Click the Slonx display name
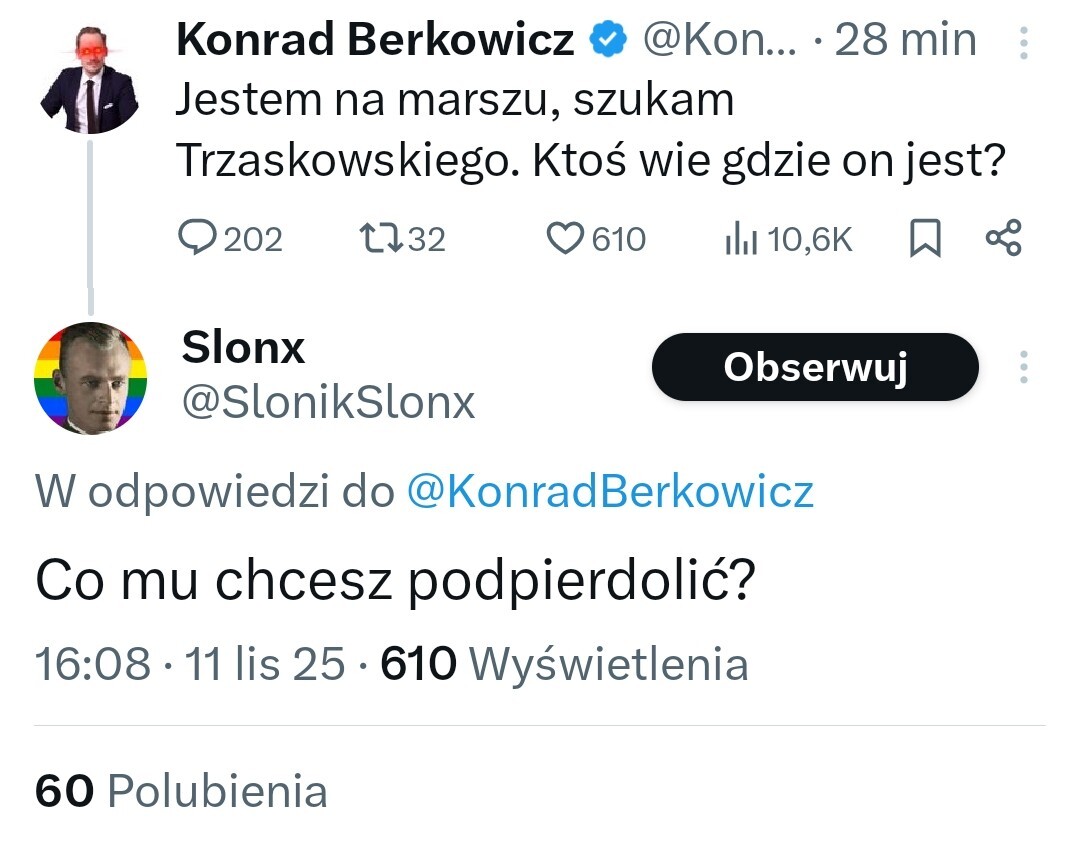The width and height of the screenshot is (1080, 843). click(x=243, y=347)
